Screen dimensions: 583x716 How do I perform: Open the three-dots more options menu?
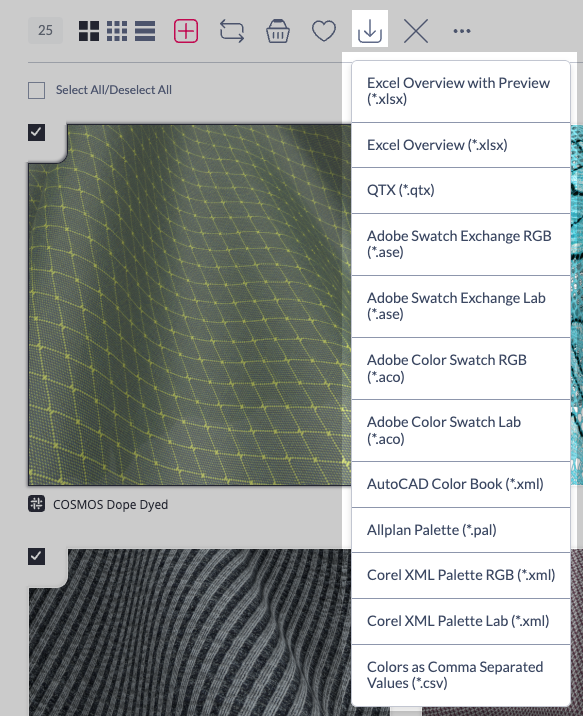tap(462, 31)
